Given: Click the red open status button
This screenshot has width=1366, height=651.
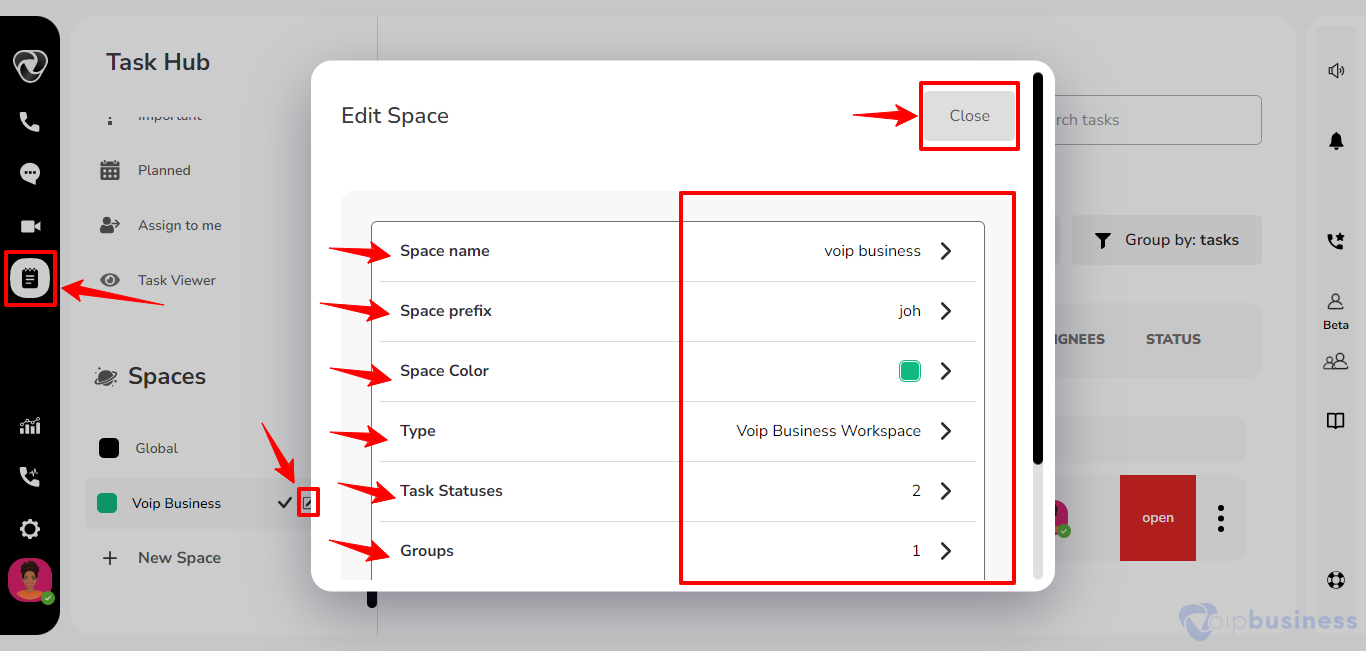Looking at the screenshot, I should tap(1158, 518).
